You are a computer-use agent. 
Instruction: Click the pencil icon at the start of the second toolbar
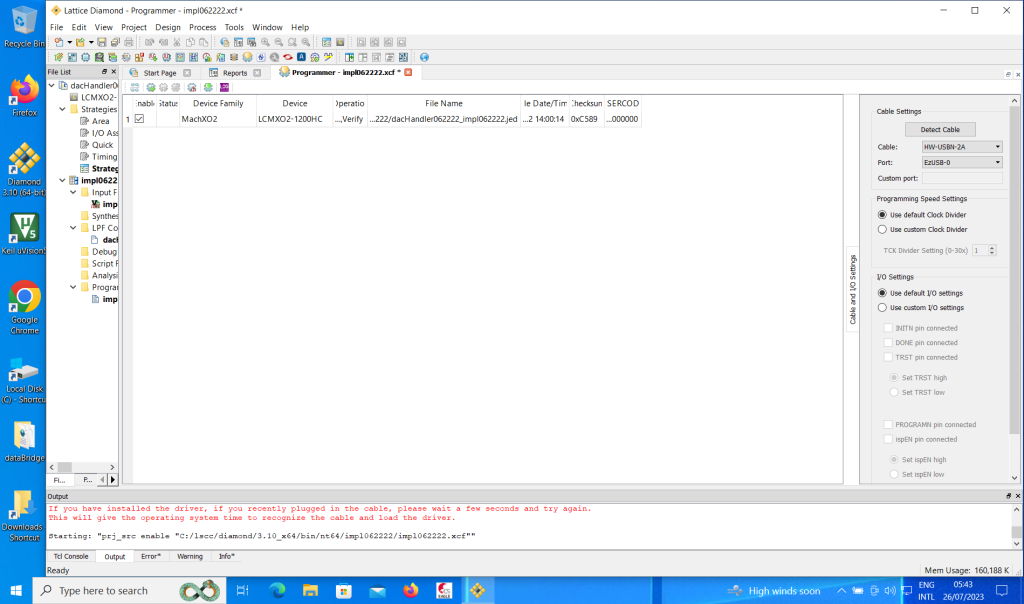click(58, 57)
